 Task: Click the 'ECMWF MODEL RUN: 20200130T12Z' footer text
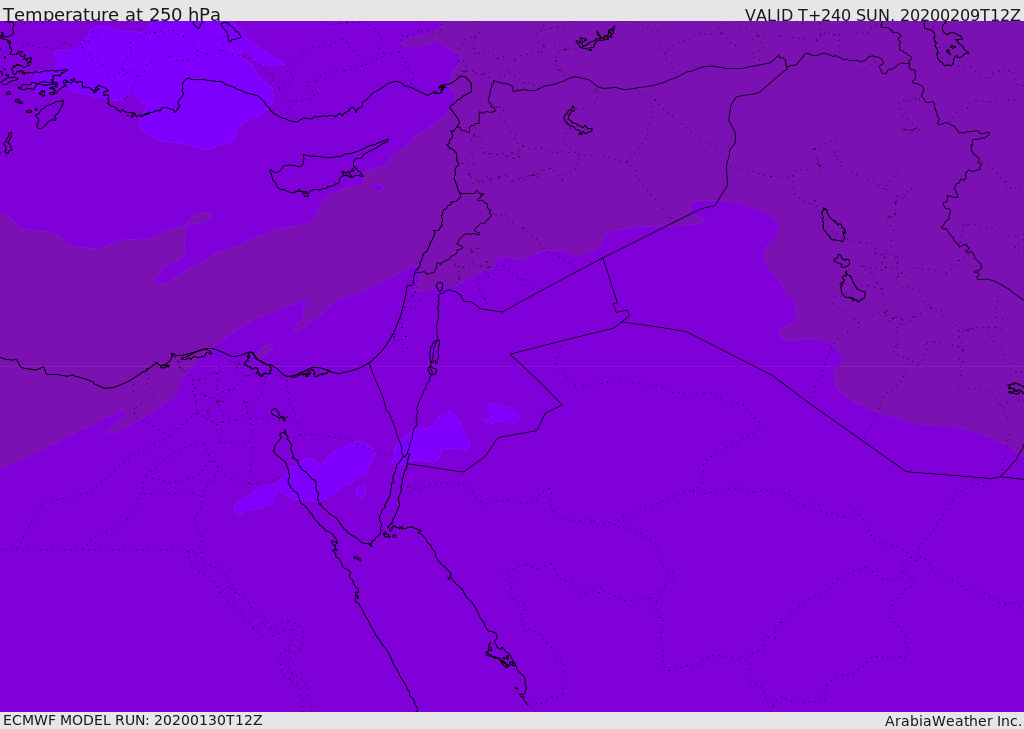133,720
